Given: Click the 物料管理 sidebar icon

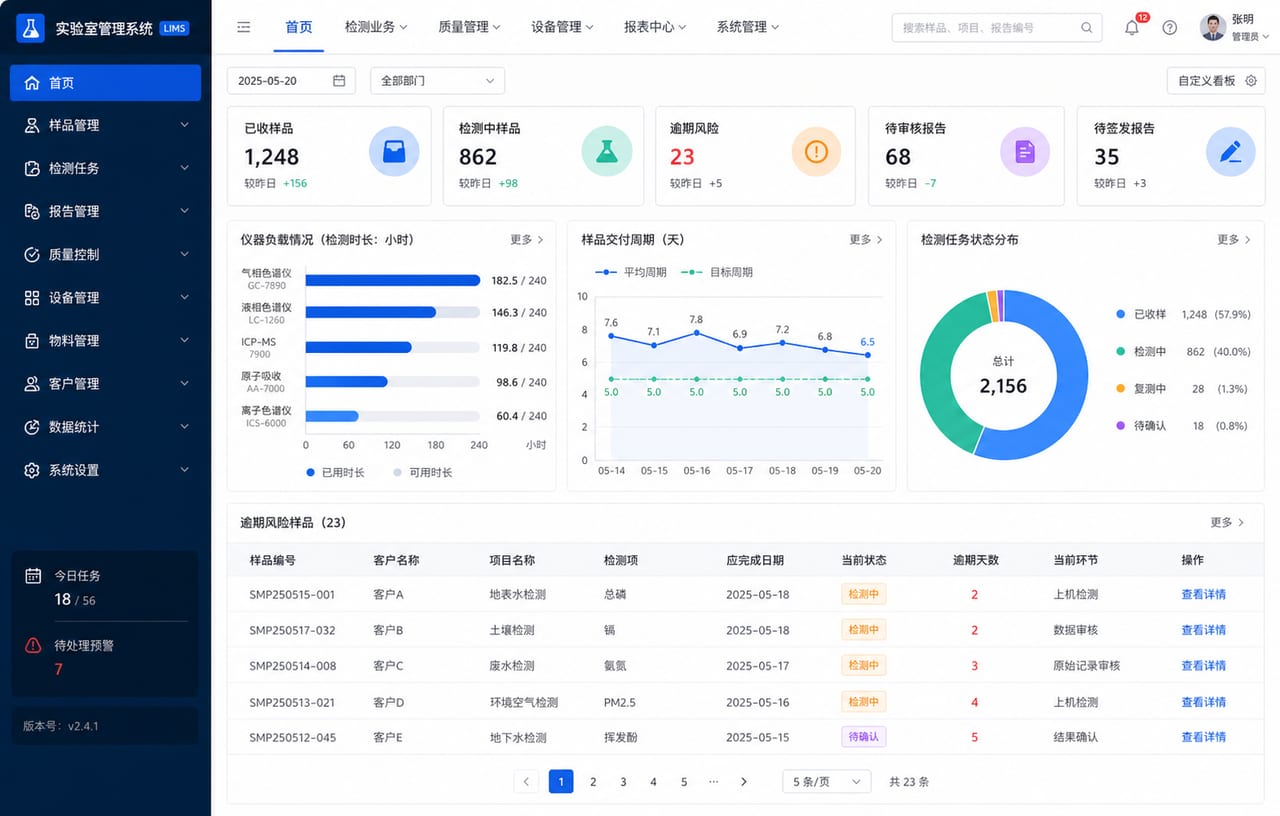Looking at the screenshot, I should pyautogui.click(x=32, y=340).
